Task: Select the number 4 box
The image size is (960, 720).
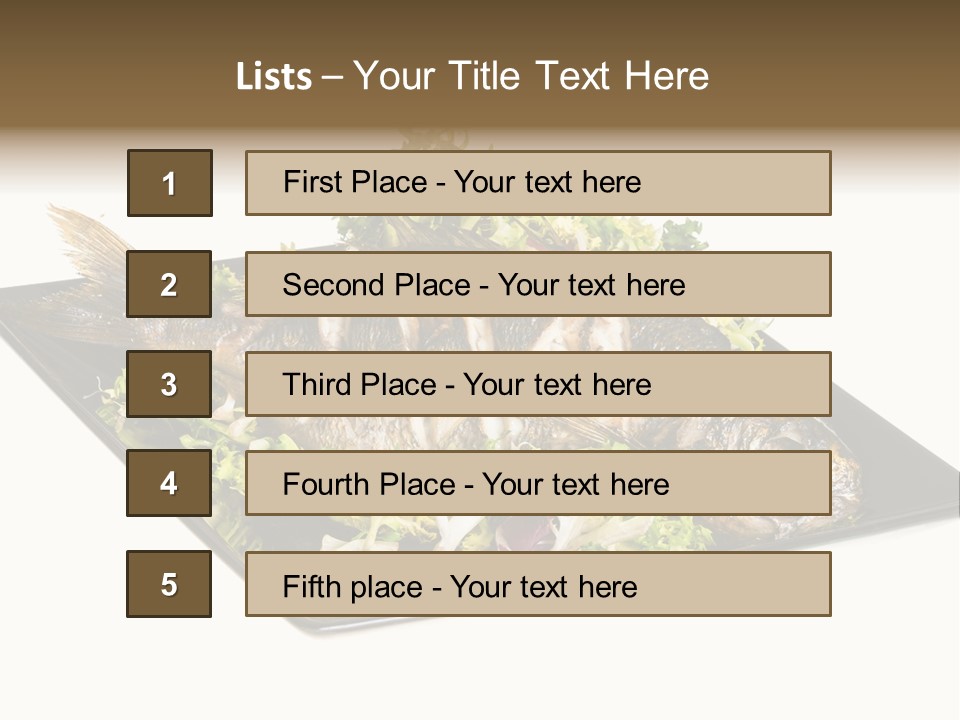Action: (169, 483)
